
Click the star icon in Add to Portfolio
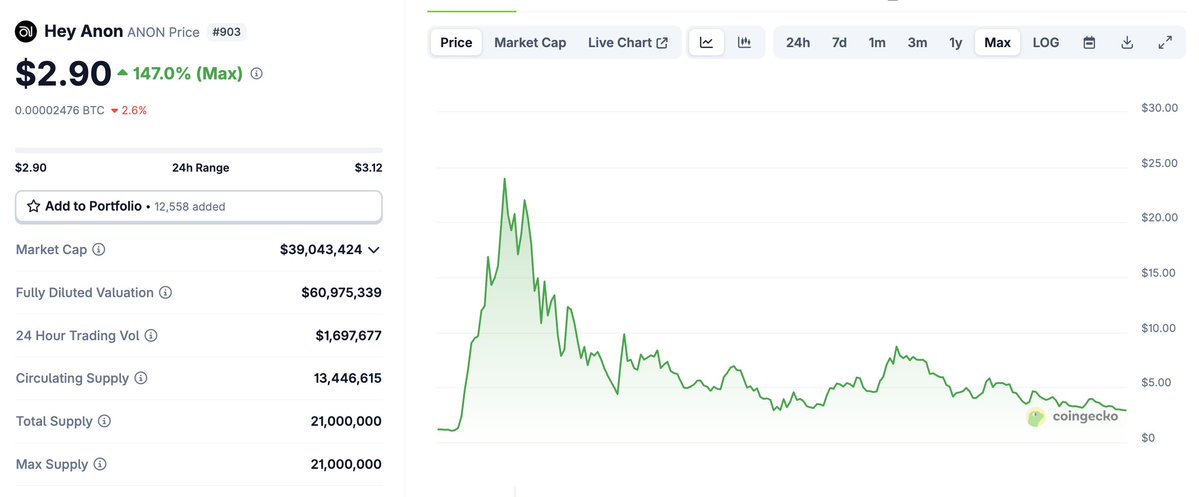pyautogui.click(x=33, y=206)
